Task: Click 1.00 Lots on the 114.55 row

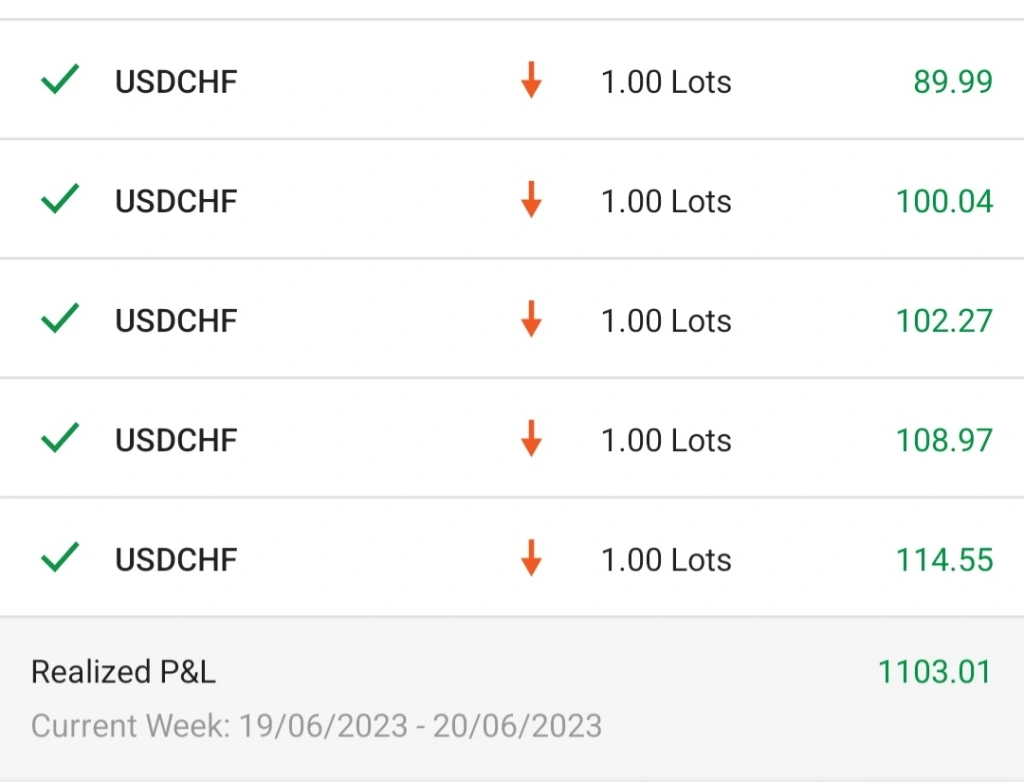Action: [666, 560]
